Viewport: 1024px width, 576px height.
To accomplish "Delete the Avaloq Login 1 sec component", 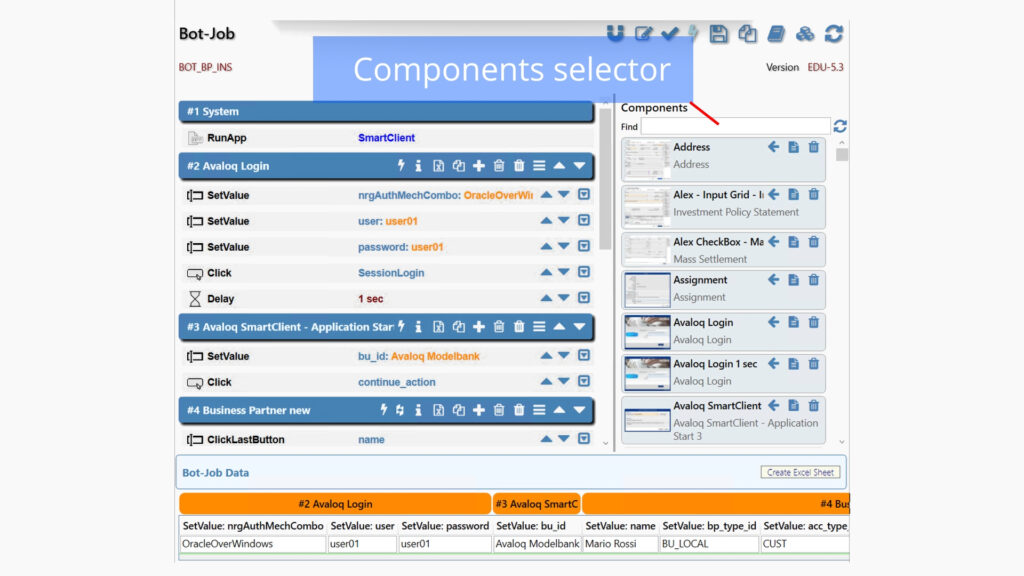I will point(814,364).
